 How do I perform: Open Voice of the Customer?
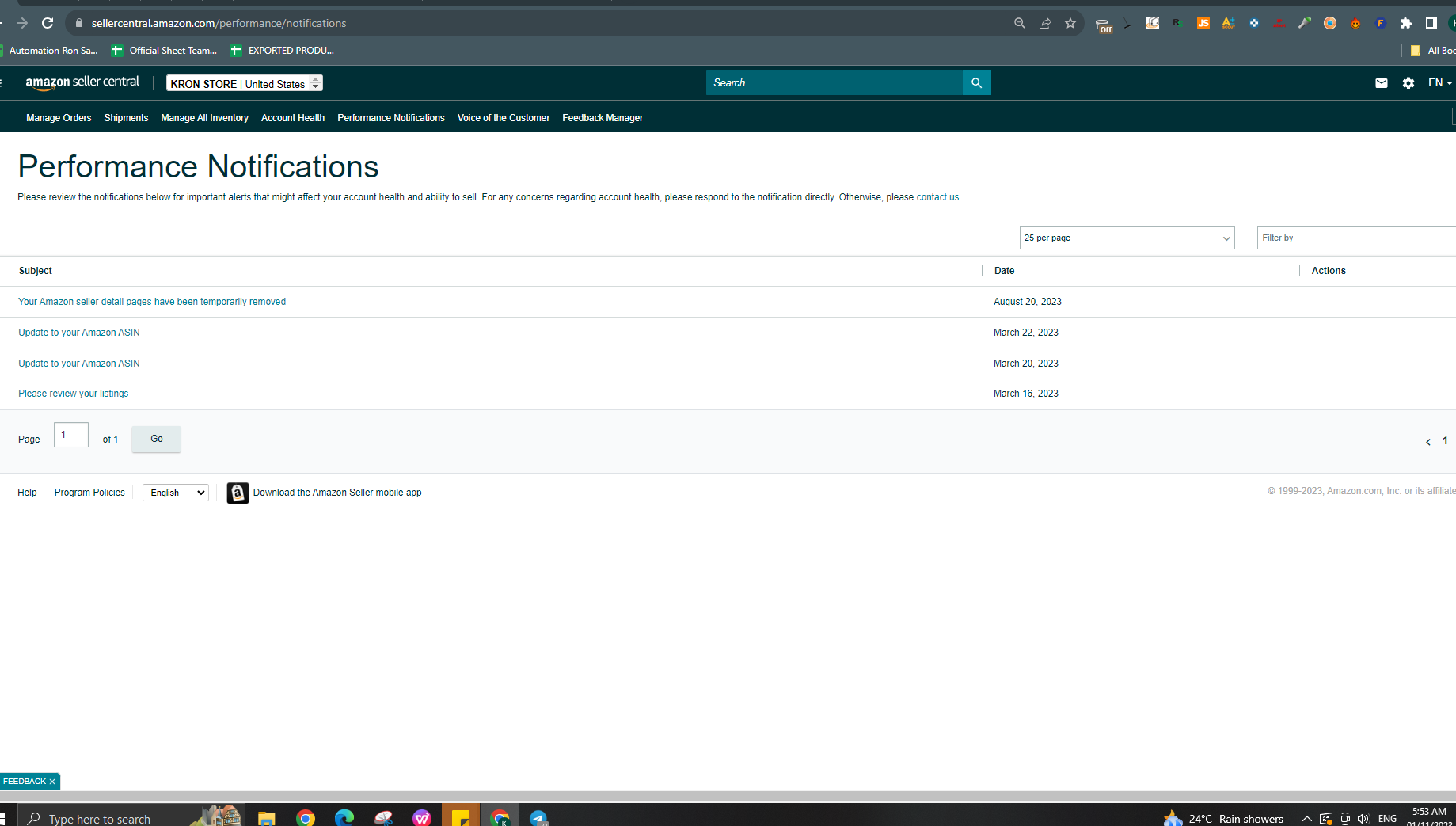click(504, 118)
